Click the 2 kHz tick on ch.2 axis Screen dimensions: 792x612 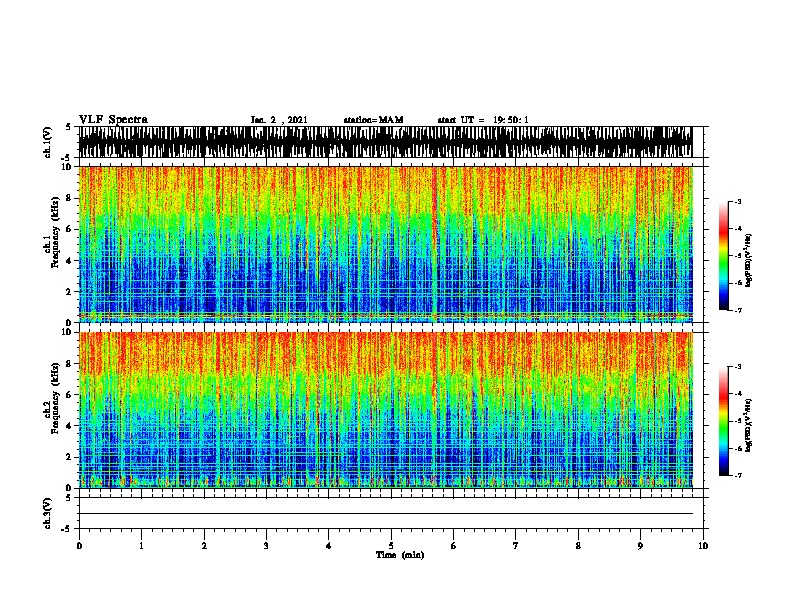pyautogui.click(x=70, y=457)
